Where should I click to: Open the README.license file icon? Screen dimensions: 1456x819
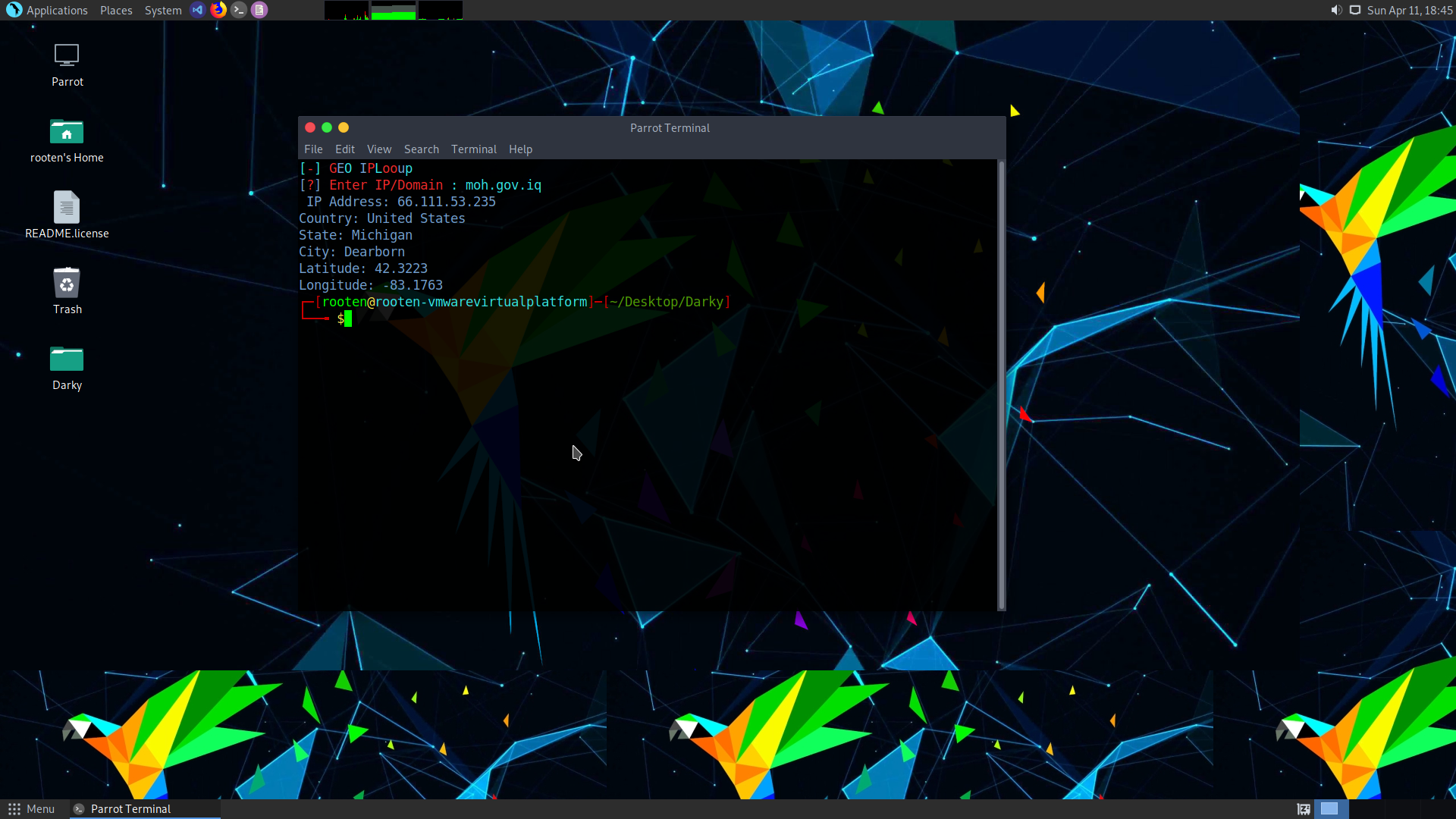67,207
